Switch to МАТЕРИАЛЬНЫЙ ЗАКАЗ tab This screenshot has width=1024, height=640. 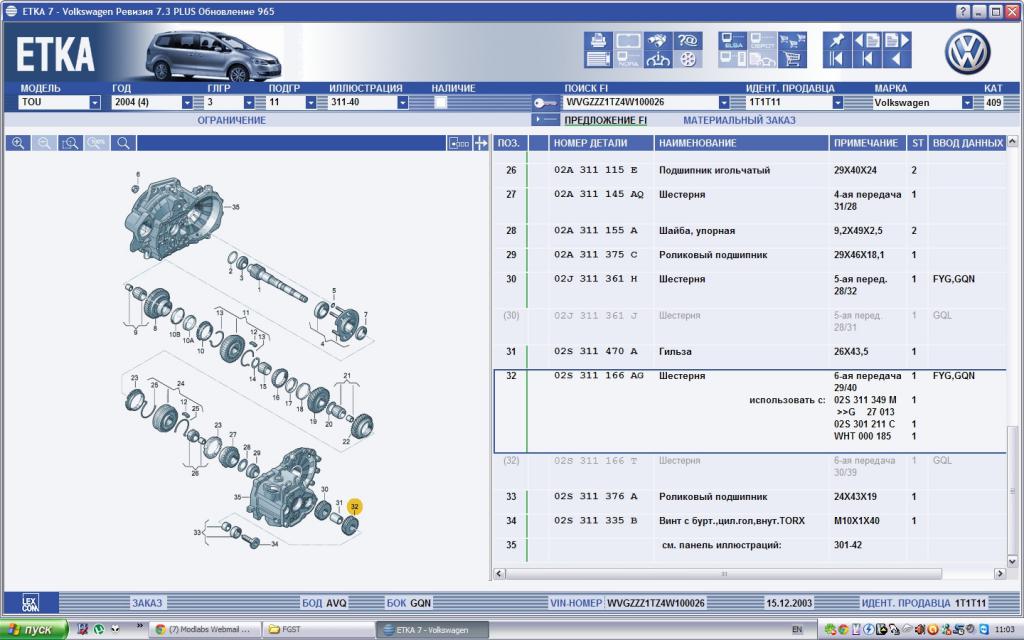[x=739, y=120]
